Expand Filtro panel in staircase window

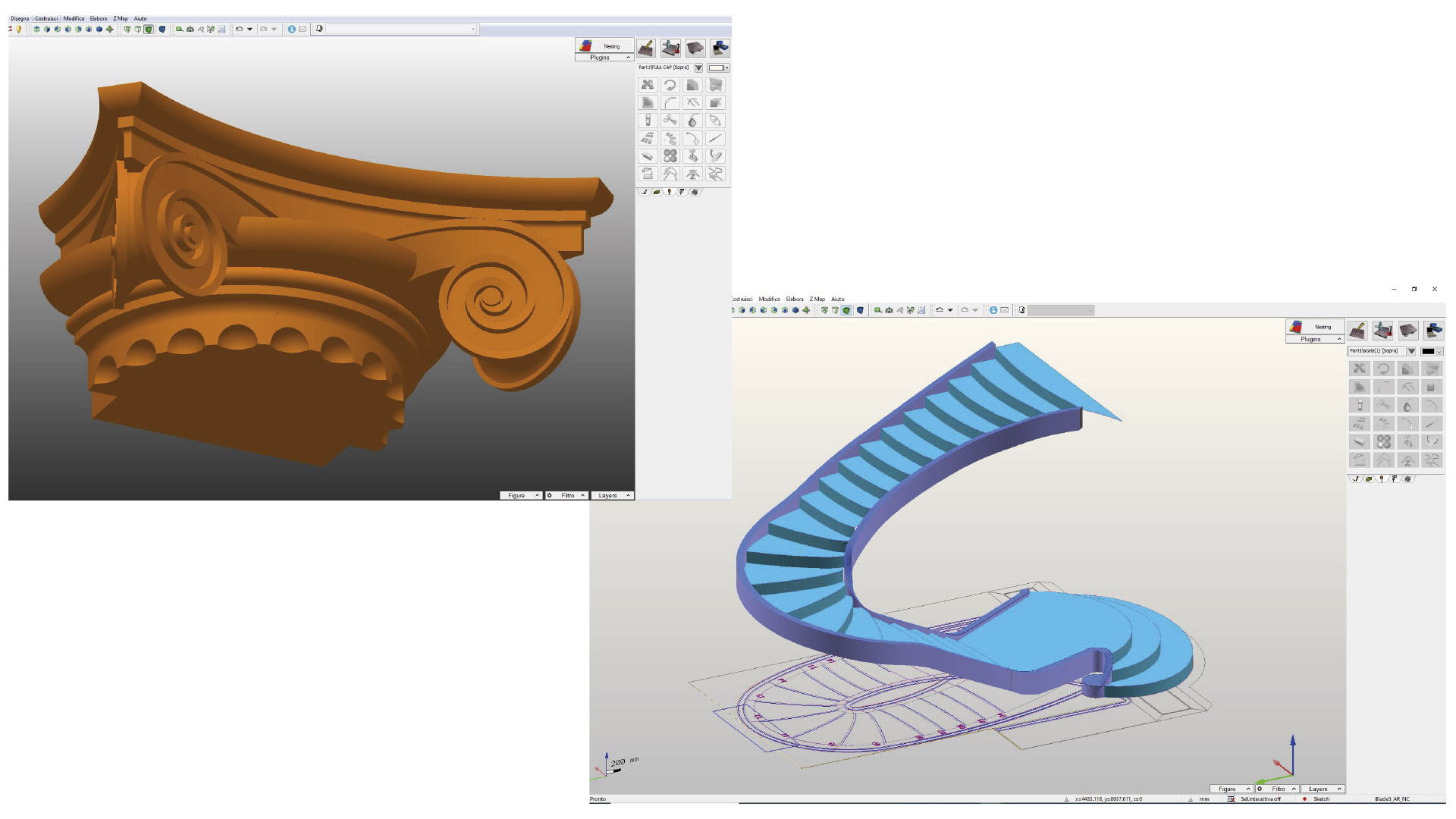(1278, 789)
